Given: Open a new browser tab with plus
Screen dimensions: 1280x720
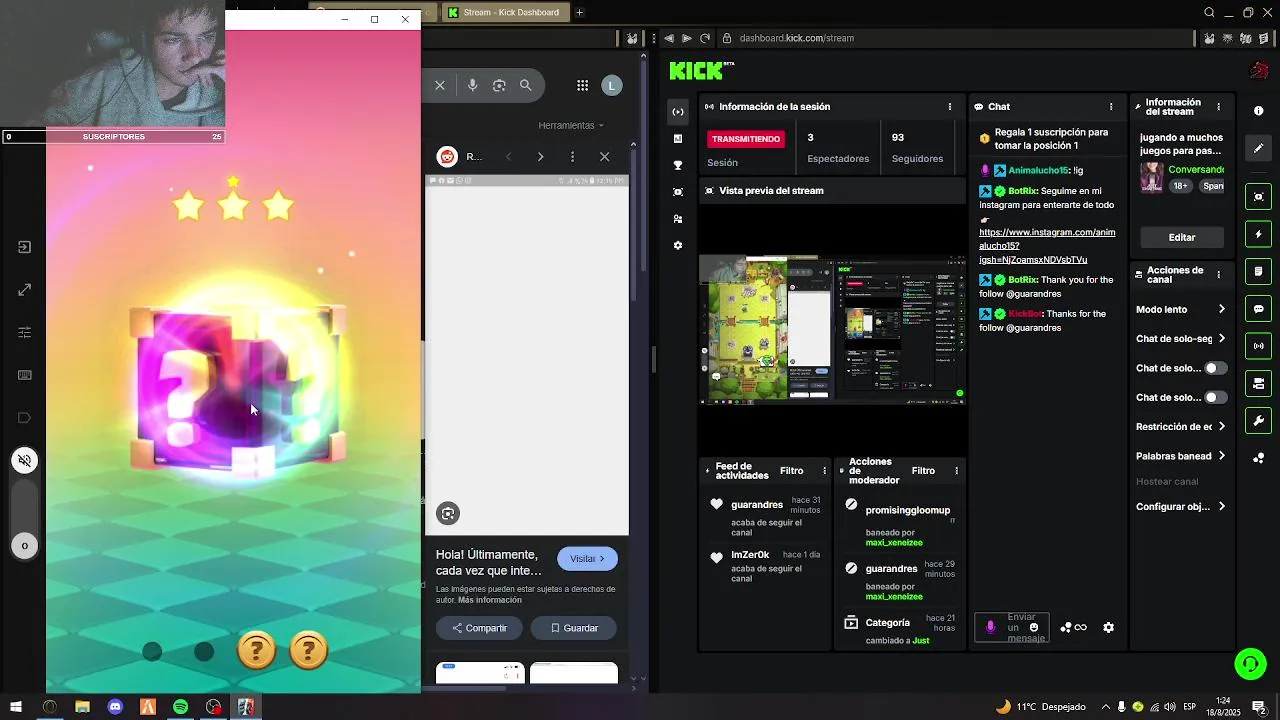Looking at the screenshot, I should point(579,13).
